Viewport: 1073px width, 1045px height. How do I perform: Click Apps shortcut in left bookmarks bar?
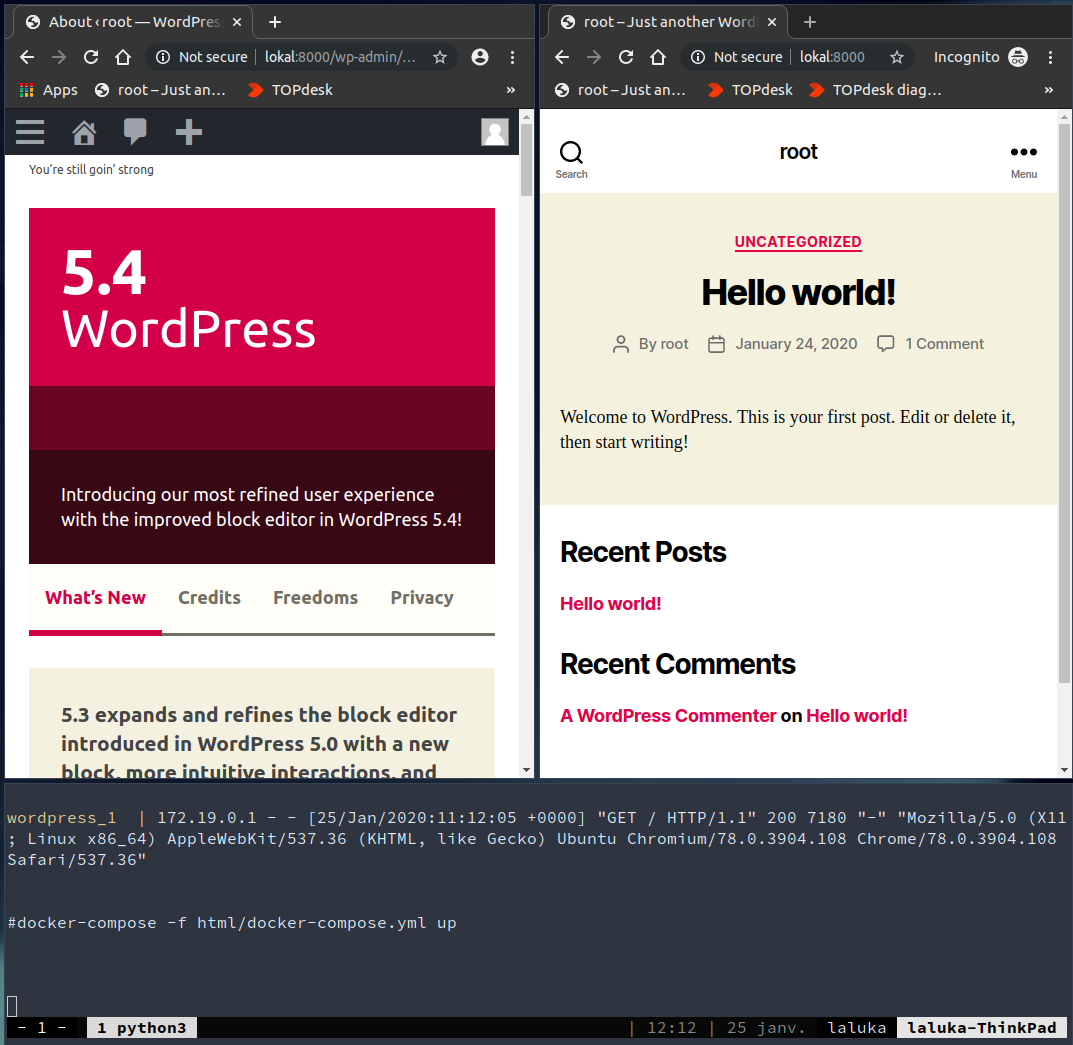tap(49, 90)
